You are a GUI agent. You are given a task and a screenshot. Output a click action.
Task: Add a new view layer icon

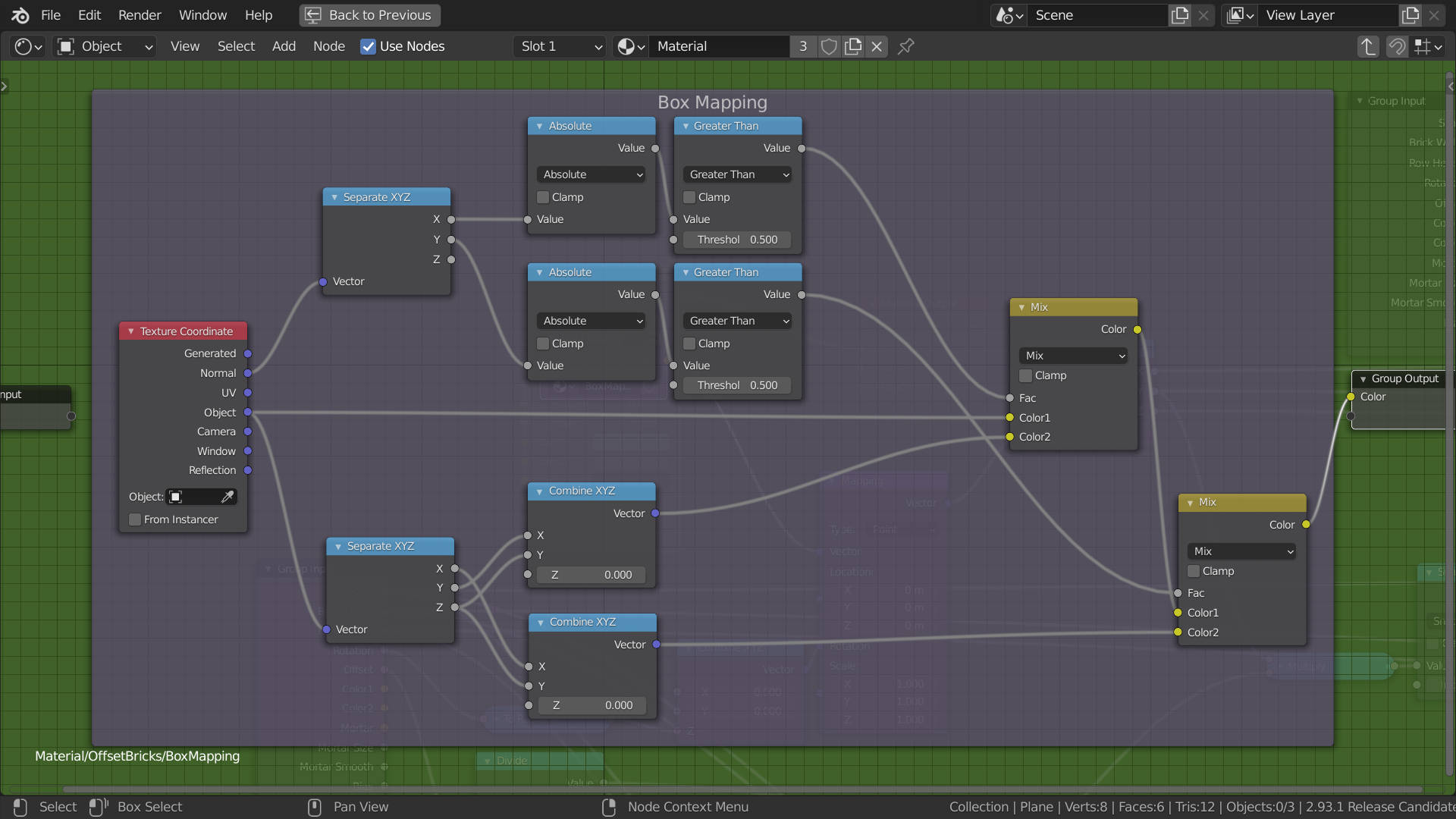(x=1410, y=15)
